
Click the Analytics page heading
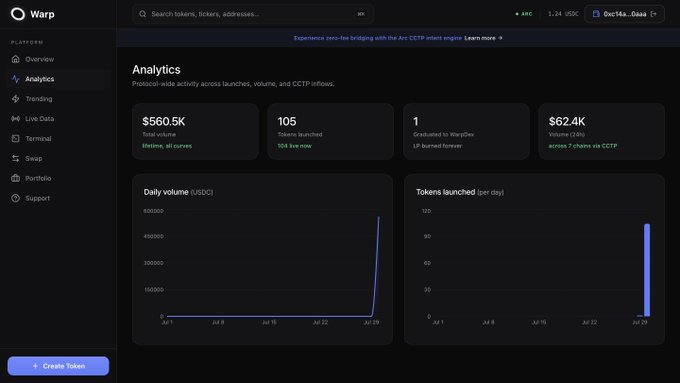tap(156, 69)
